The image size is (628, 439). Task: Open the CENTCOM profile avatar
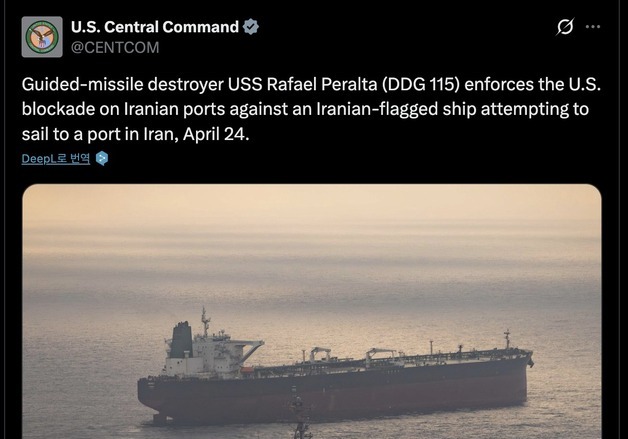click(42, 37)
